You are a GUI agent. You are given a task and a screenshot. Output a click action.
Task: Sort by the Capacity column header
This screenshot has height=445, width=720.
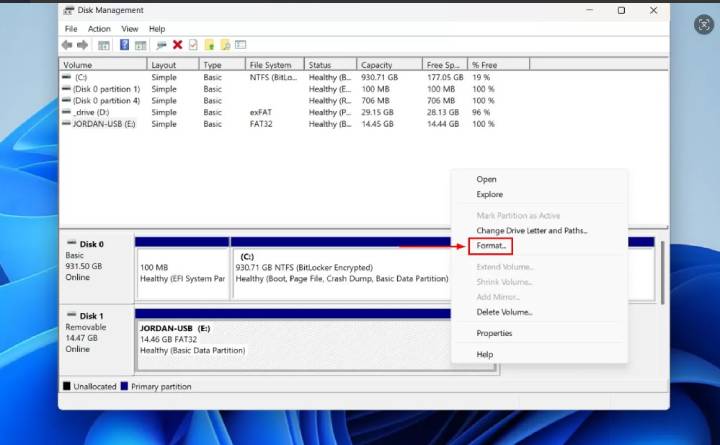point(389,65)
